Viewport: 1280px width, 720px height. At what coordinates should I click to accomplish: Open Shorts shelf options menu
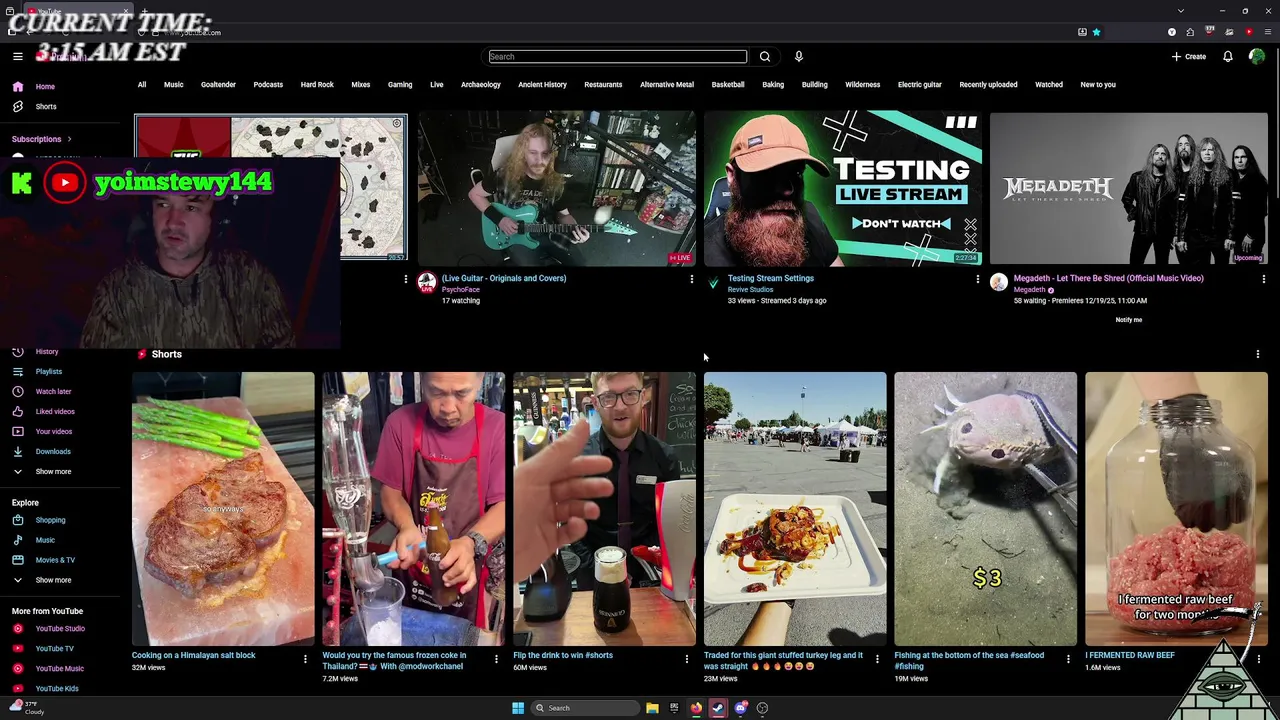(1258, 354)
